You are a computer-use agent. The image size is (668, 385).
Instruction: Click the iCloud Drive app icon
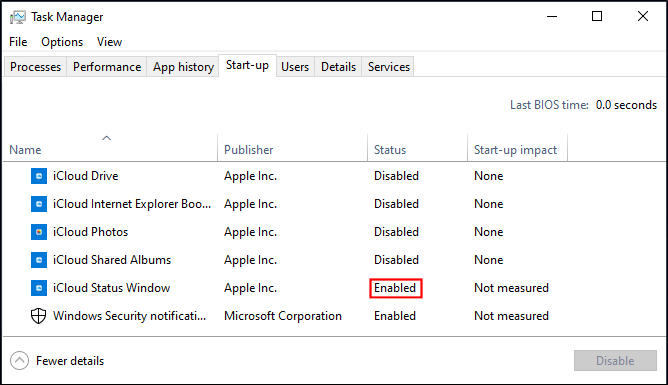pyautogui.click(x=39, y=176)
